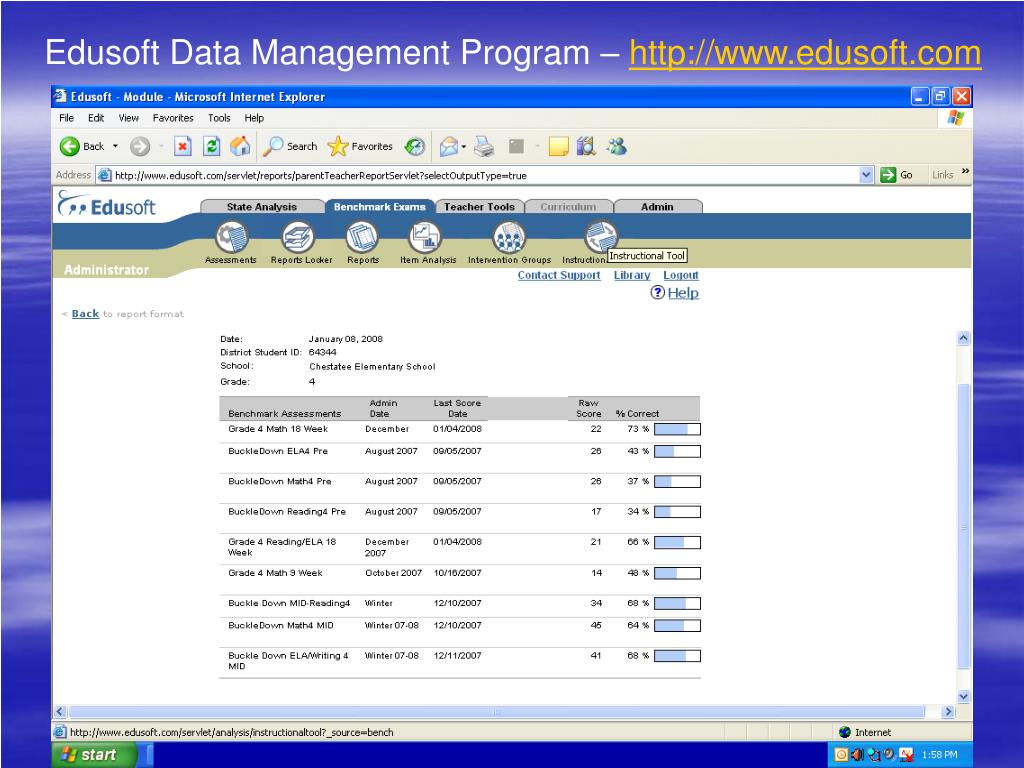Click the Back arrow icon in the browser toolbar

(x=69, y=146)
